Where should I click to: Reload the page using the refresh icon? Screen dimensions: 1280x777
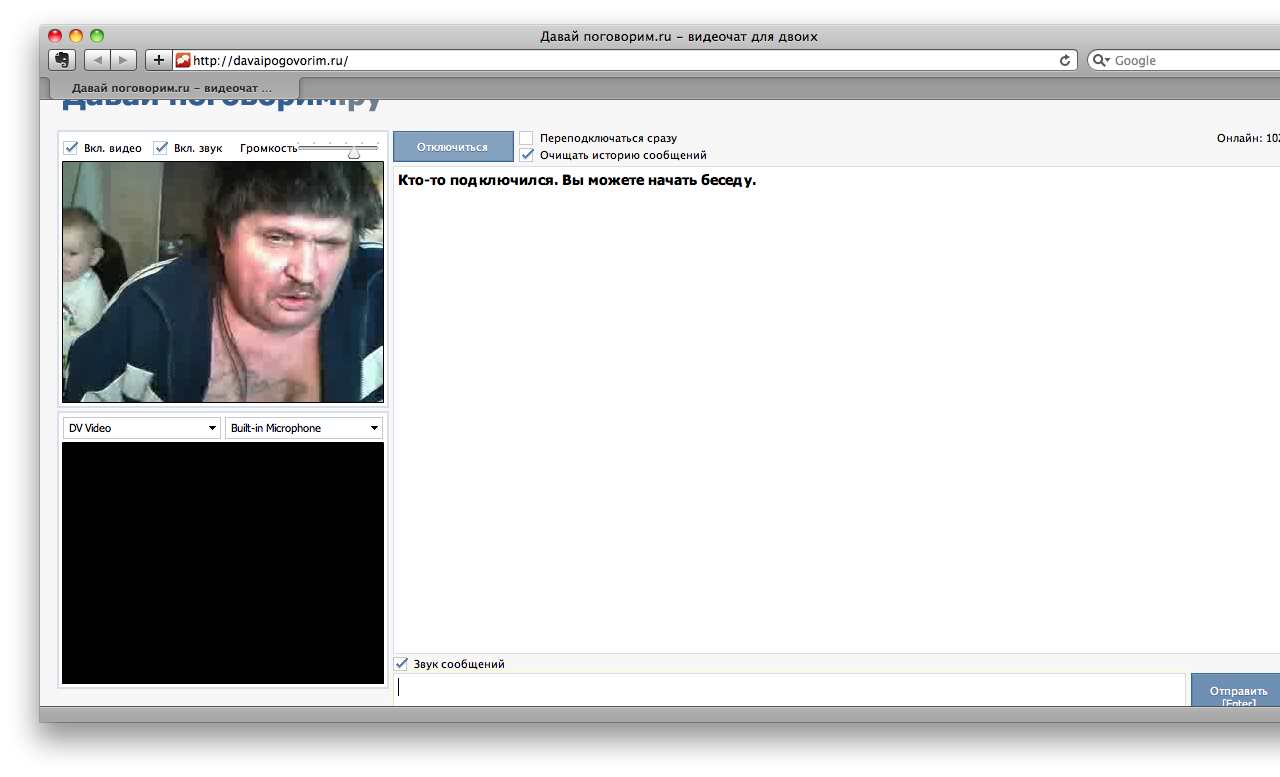[1065, 60]
